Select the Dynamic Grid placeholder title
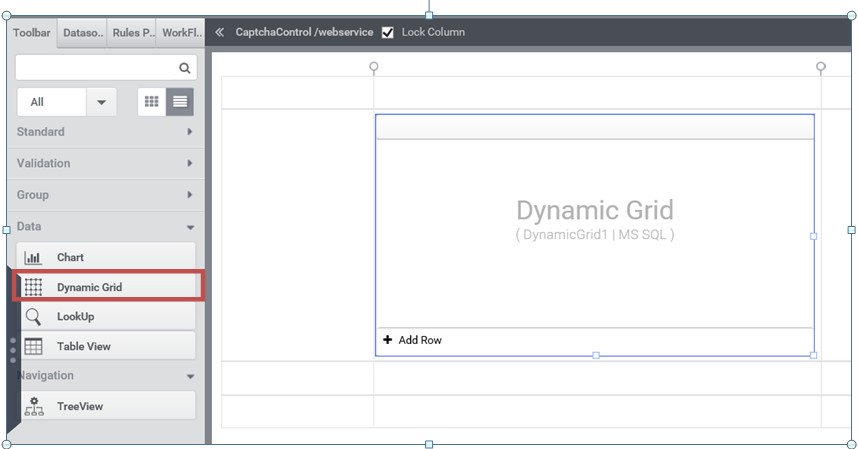Image resolution: width=858 pixels, height=449 pixels. pos(595,210)
